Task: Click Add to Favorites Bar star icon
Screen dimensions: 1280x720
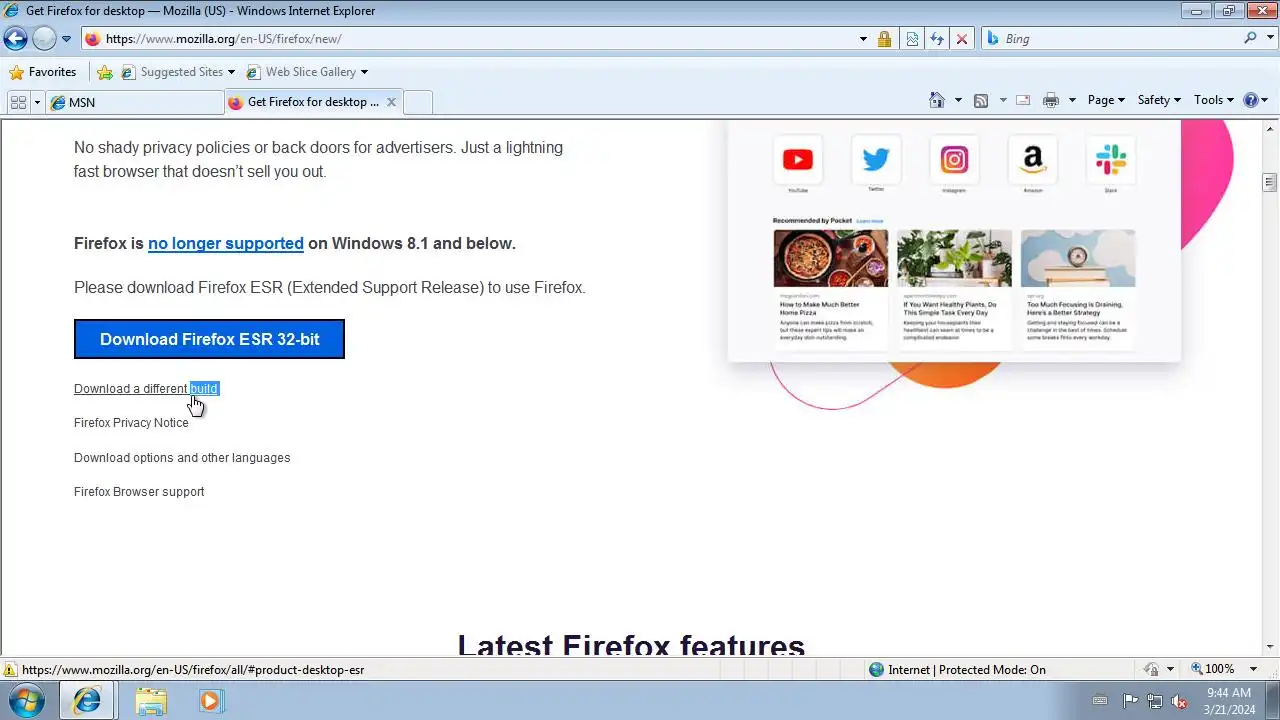Action: (x=105, y=72)
